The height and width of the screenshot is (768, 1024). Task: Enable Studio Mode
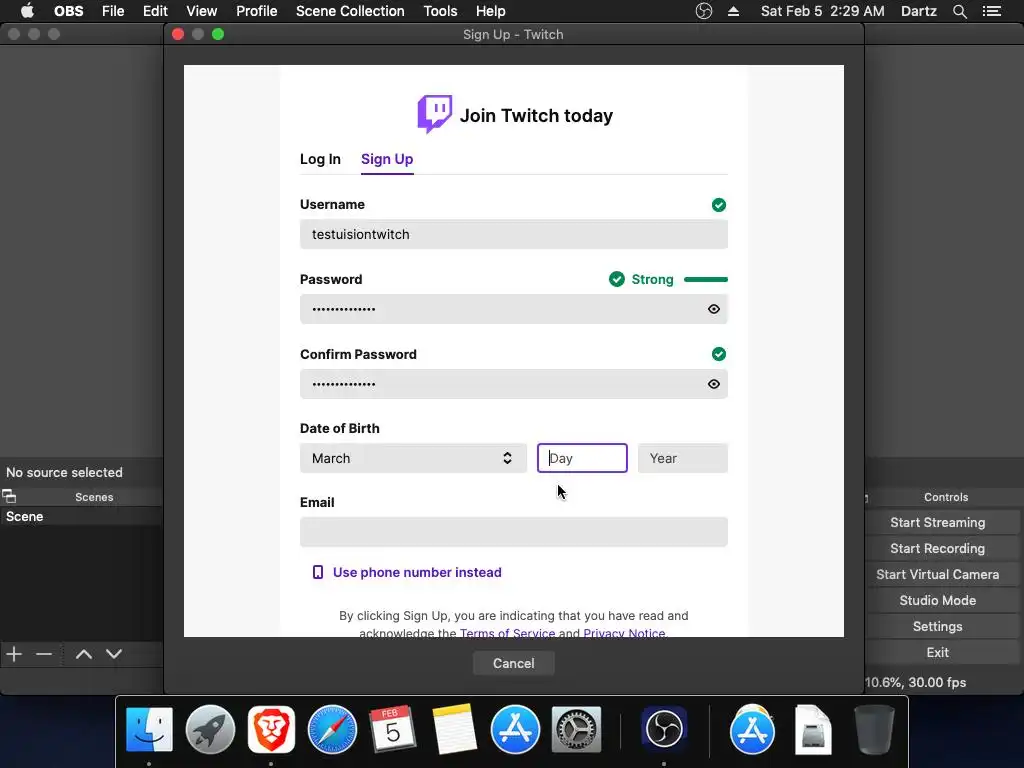click(x=937, y=600)
